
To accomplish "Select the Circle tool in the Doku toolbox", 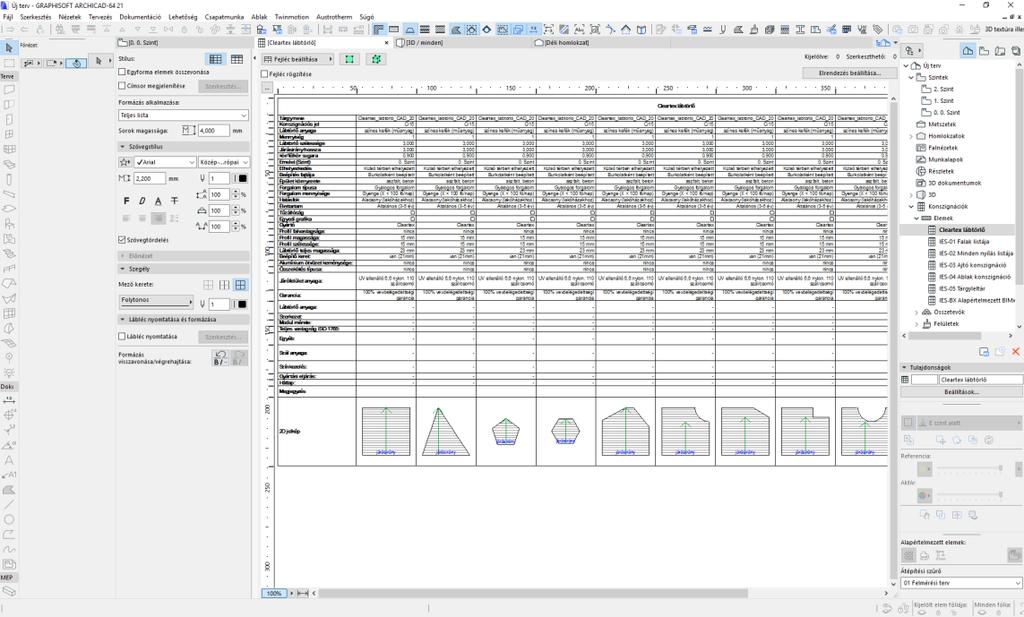I will point(8,520).
